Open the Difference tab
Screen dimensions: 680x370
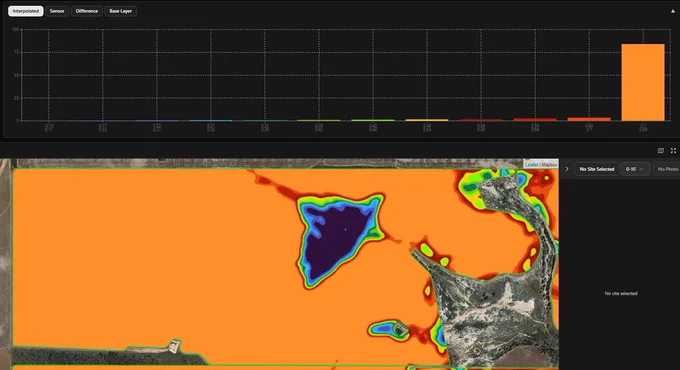click(87, 11)
